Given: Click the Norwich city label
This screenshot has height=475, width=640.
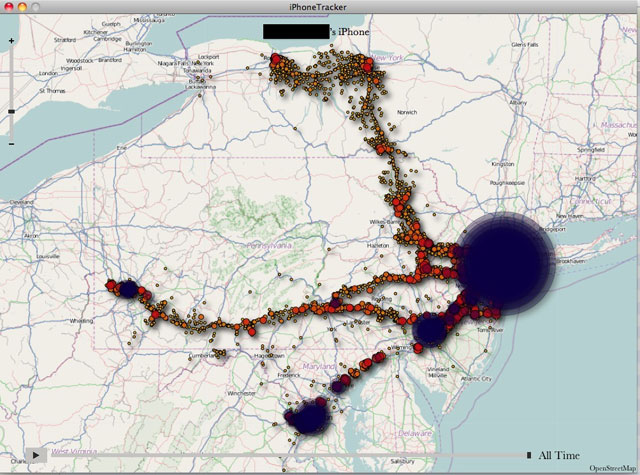Looking at the screenshot, I should (407, 112).
